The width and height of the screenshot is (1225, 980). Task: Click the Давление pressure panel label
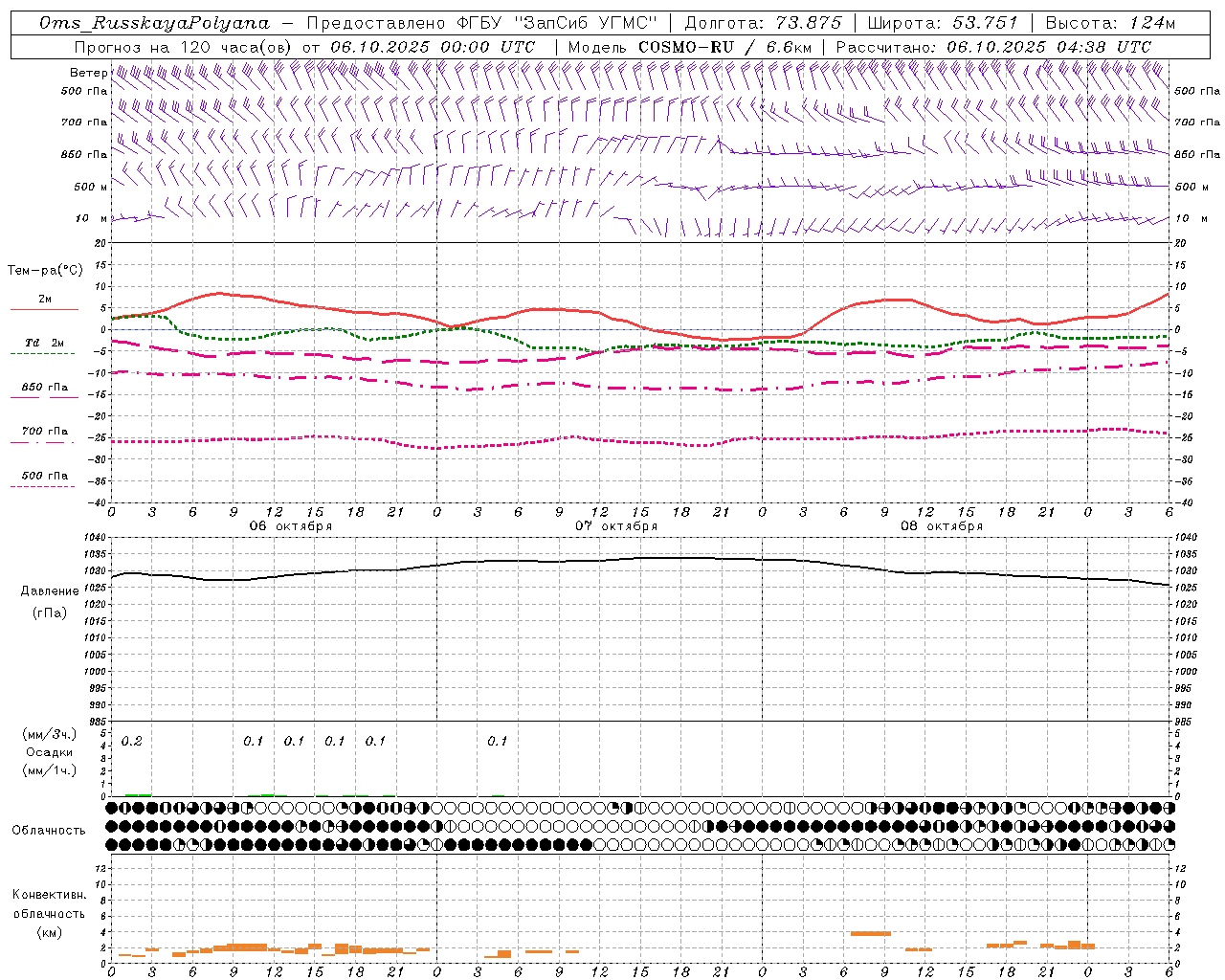[50, 591]
